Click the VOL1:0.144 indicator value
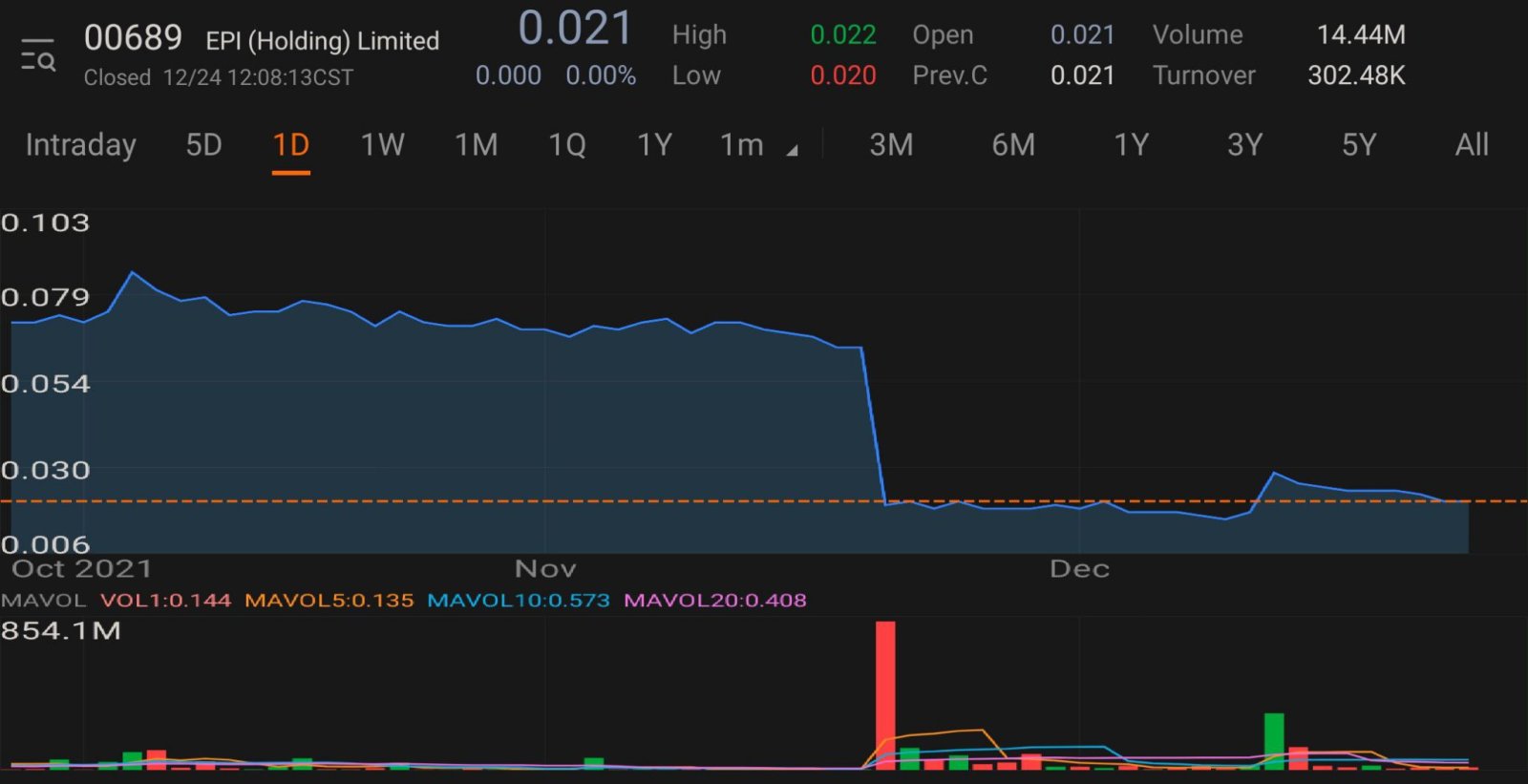Viewport: 1528px width, 784px height. pos(166,601)
